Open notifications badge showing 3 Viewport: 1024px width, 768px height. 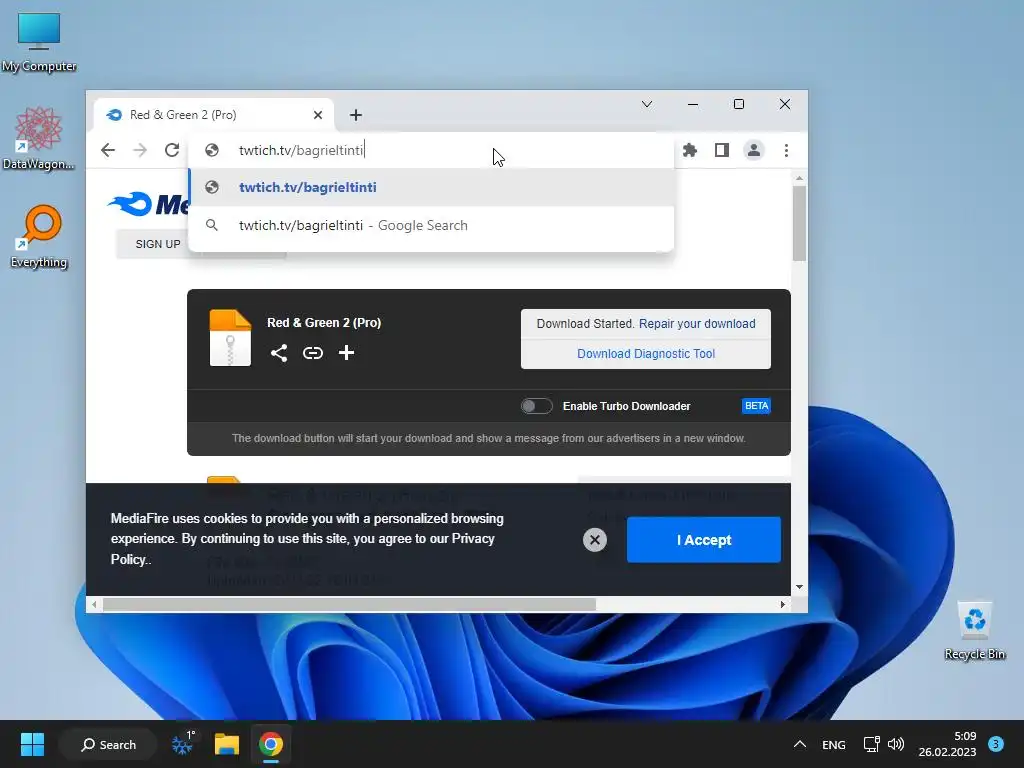[x=996, y=744]
